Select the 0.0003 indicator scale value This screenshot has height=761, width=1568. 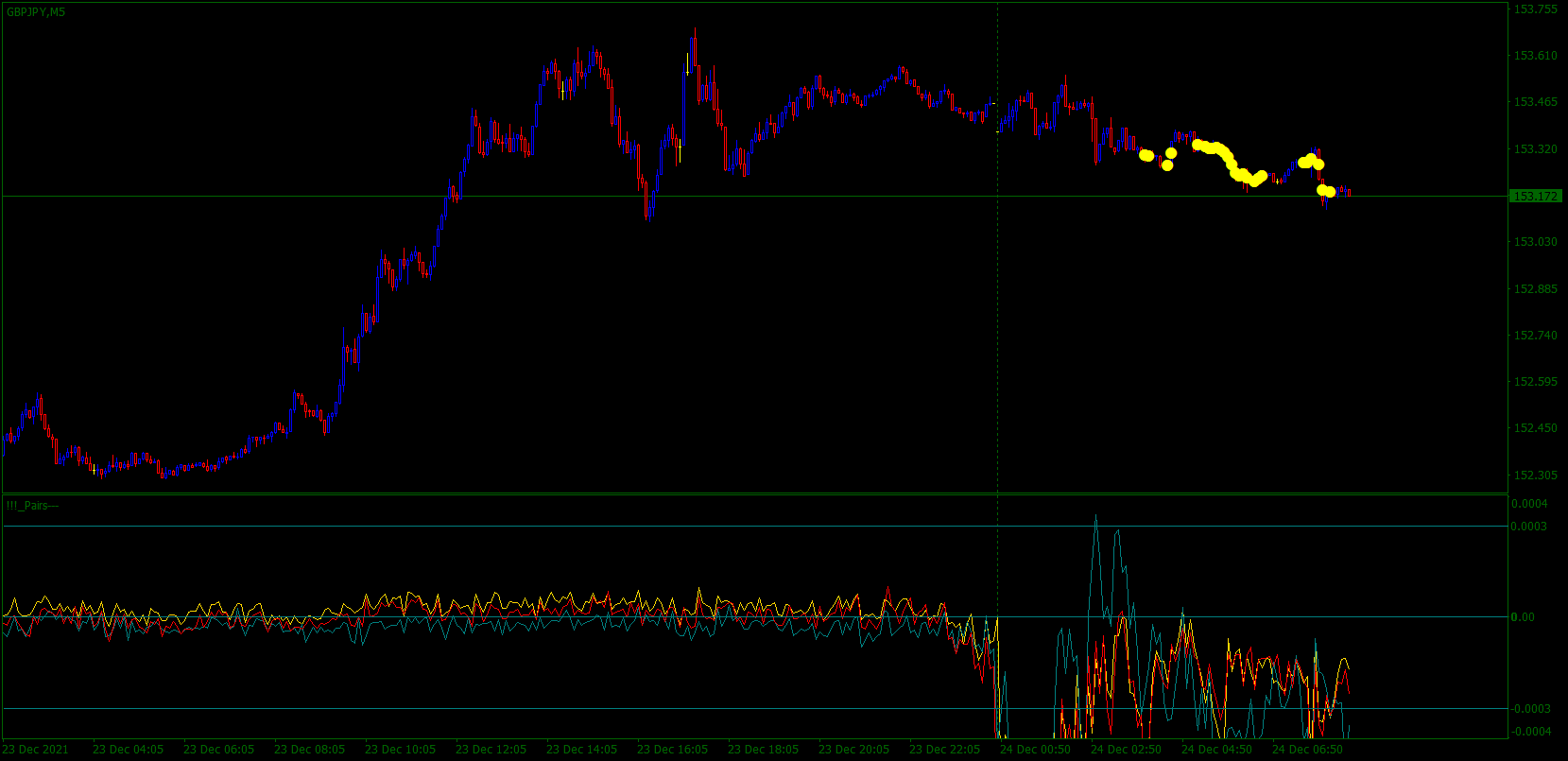pyautogui.click(x=1530, y=527)
